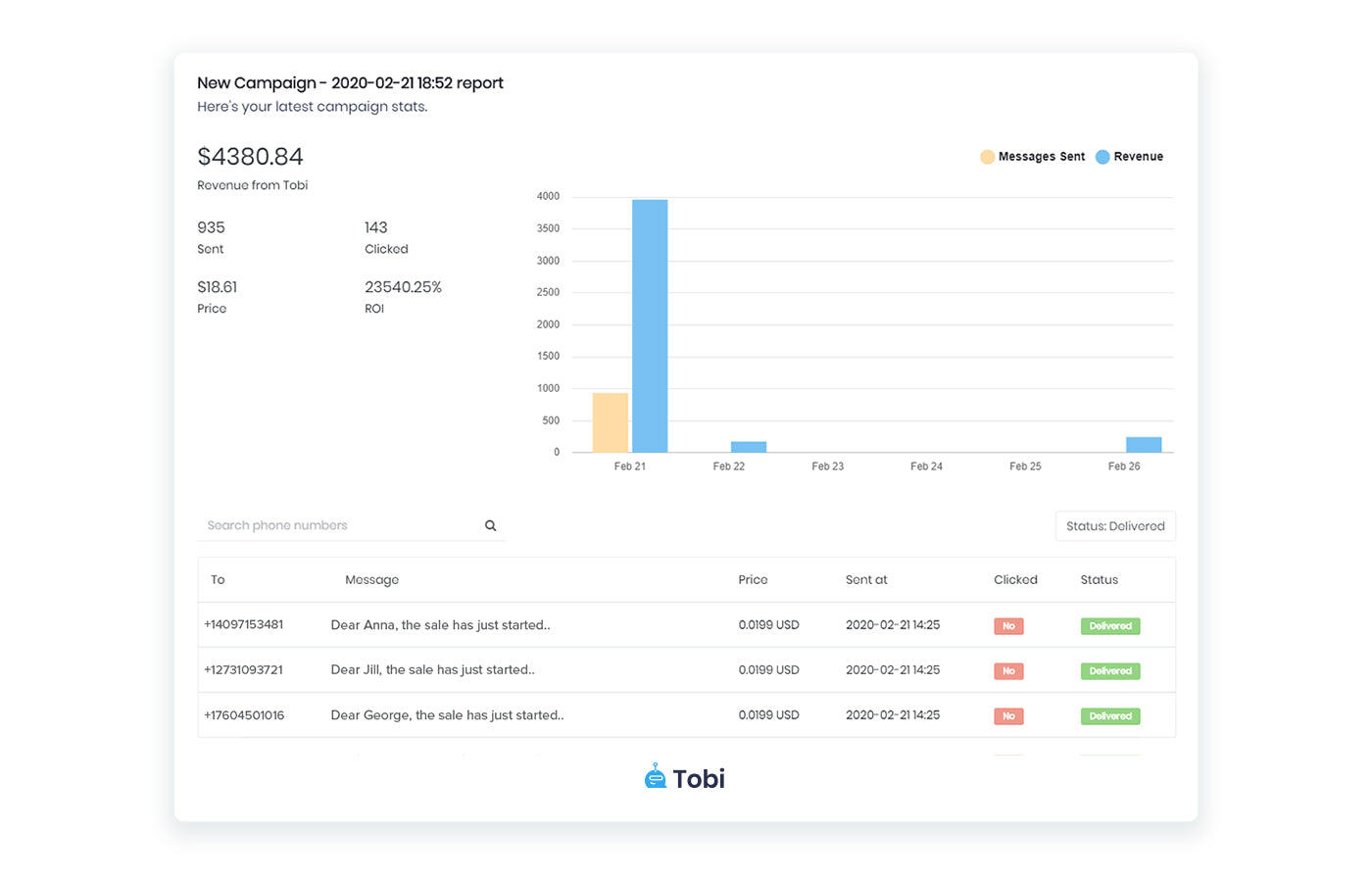The height and width of the screenshot is (882, 1372).
Task: Click phone number +17604501016
Action: click(x=244, y=715)
